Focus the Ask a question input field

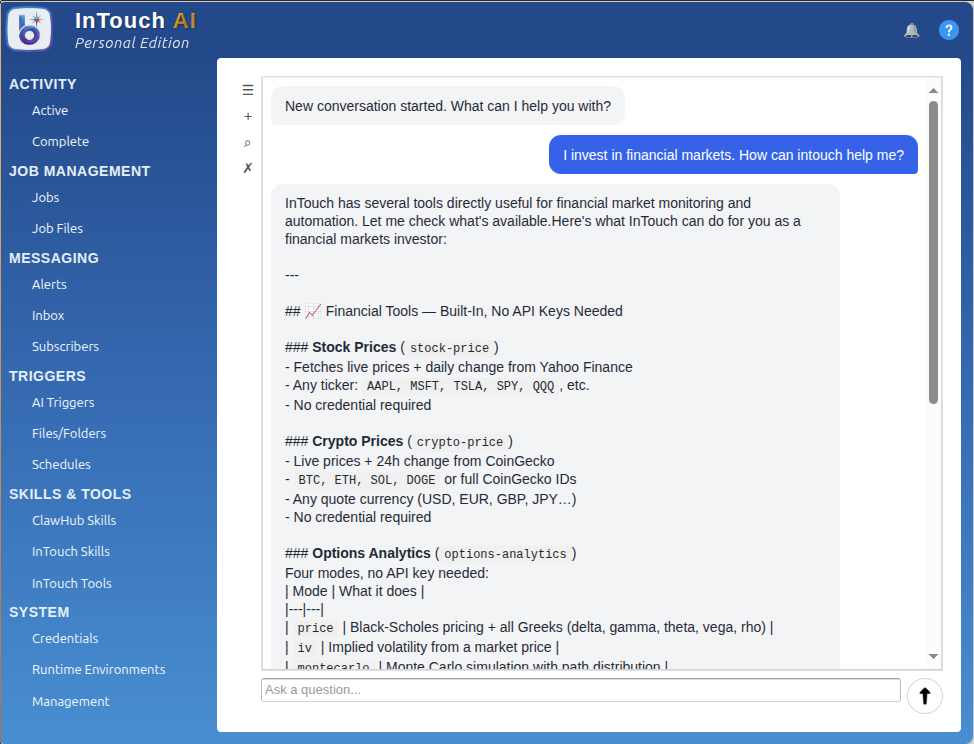point(581,690)
